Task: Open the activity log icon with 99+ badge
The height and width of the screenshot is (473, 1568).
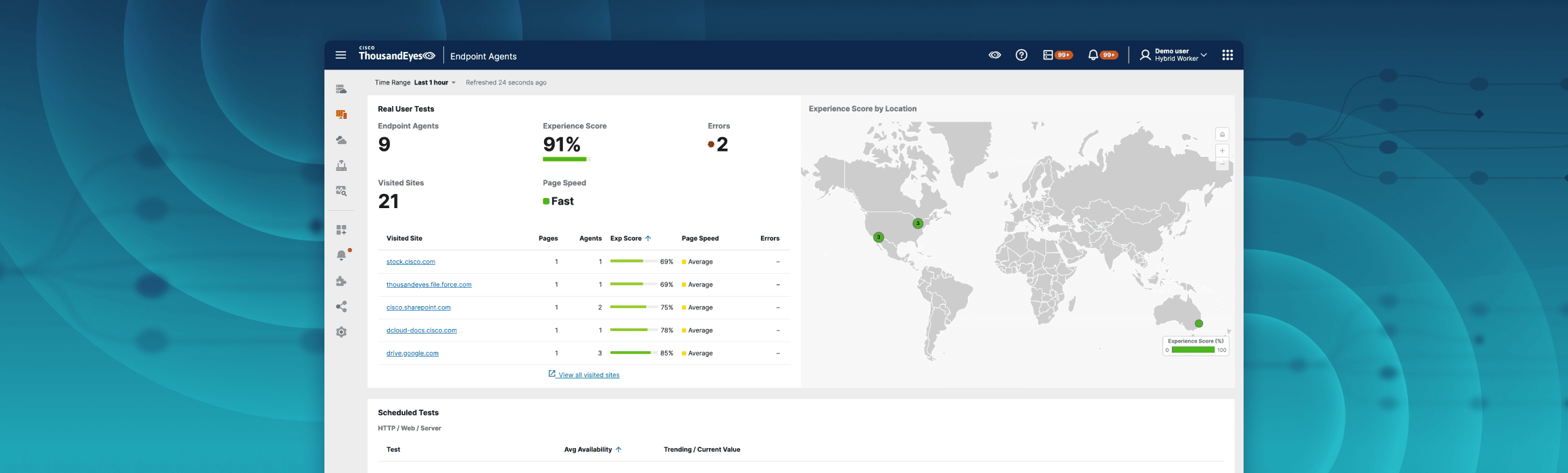Action: 1058,55
